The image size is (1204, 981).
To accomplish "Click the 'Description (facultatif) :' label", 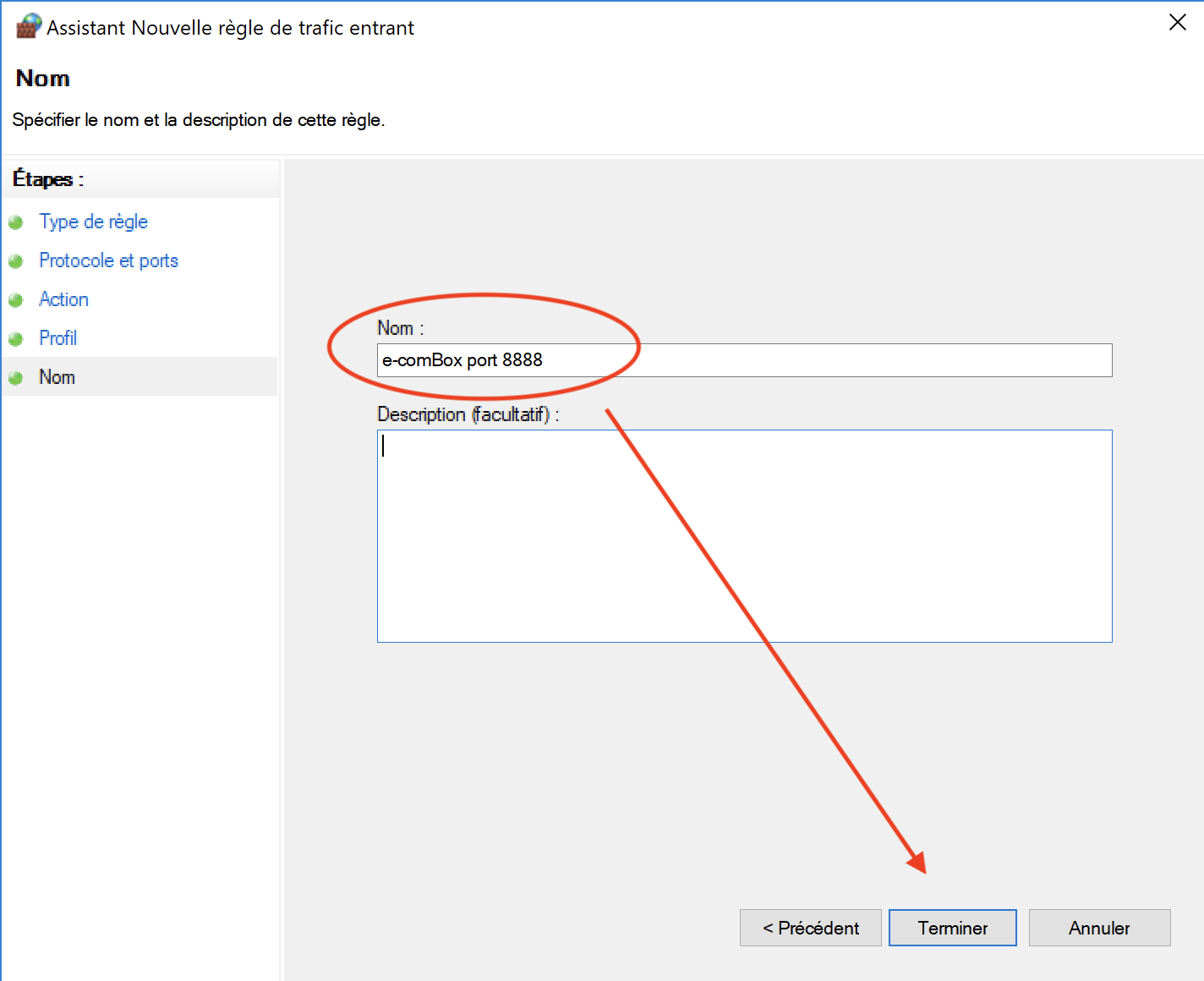I will [x=468, y=414].
